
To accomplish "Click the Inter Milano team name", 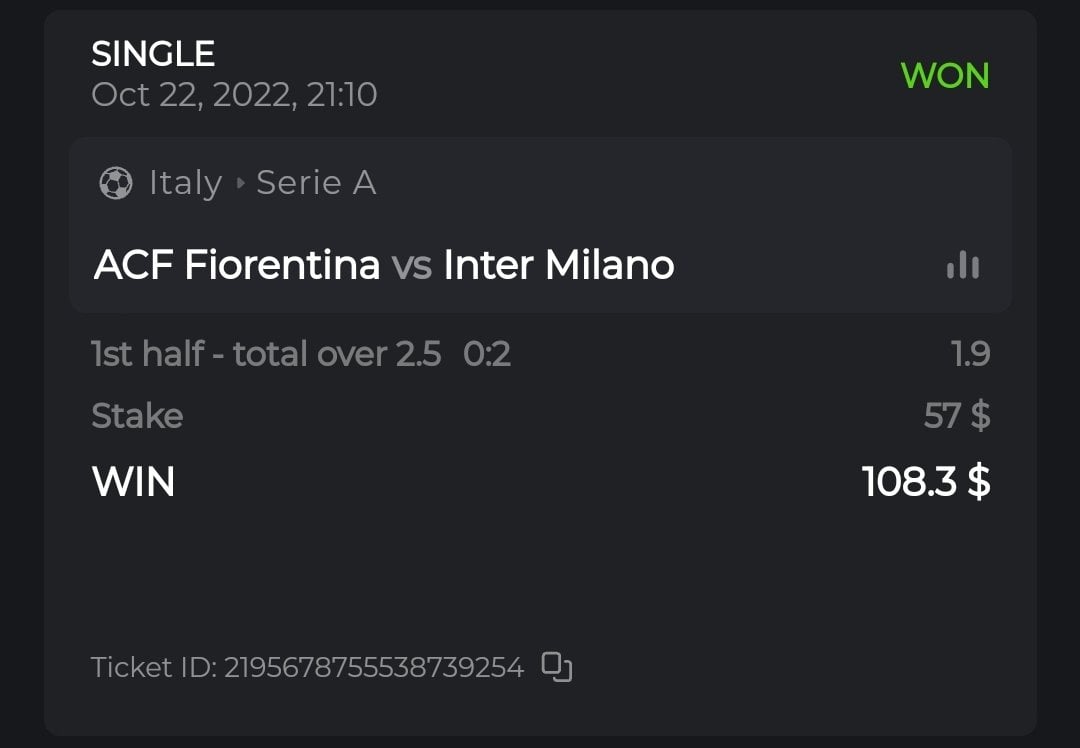I will point(559,265).
